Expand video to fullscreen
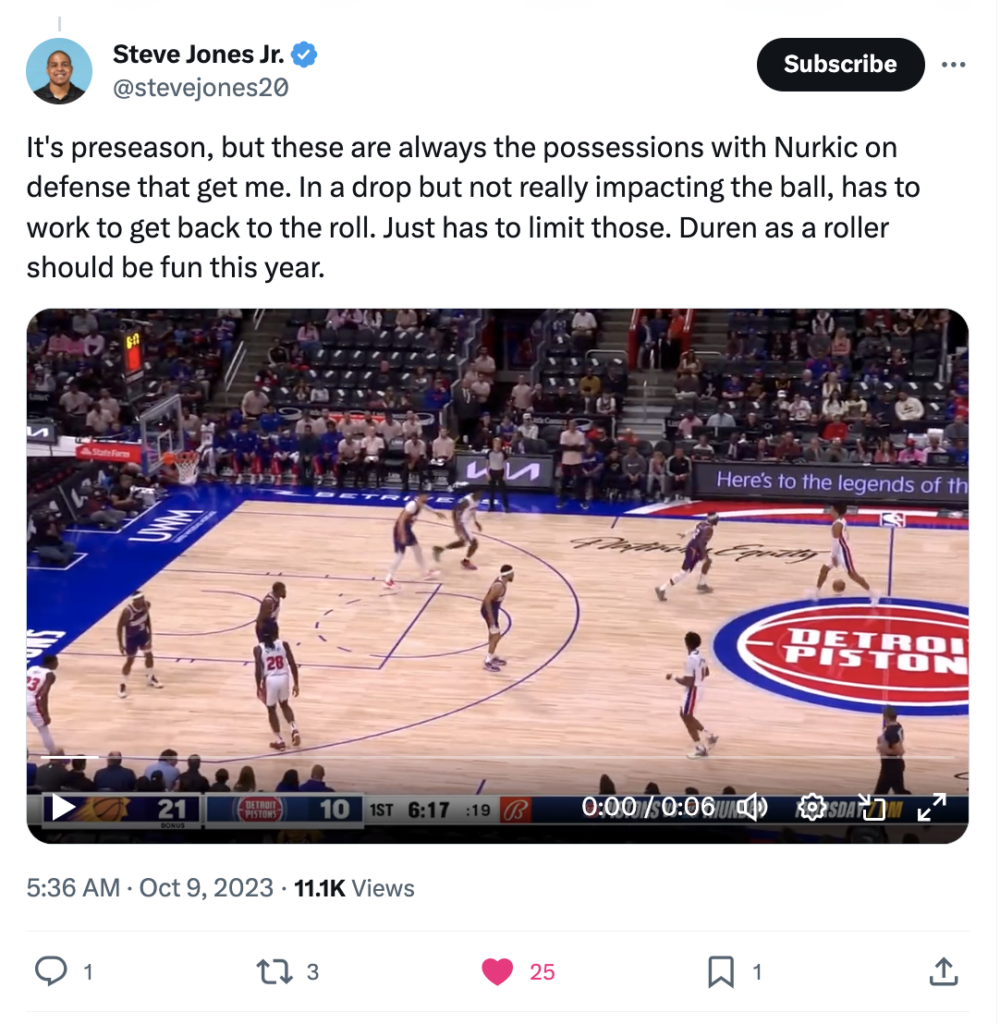The width and height of the screenshot is (1000, 1024). pyautogui.click(x=931, y=808)
